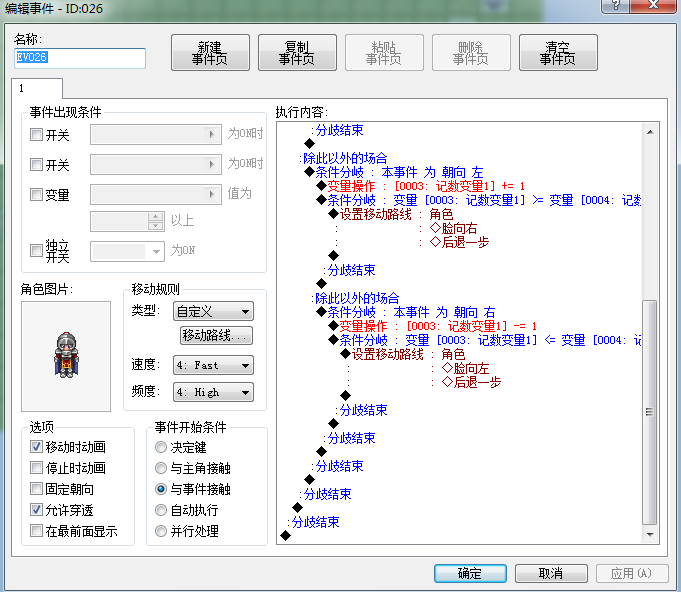Click the knight character graphic thumbnail
Screen dimensions: 681x592
(66, 356)
